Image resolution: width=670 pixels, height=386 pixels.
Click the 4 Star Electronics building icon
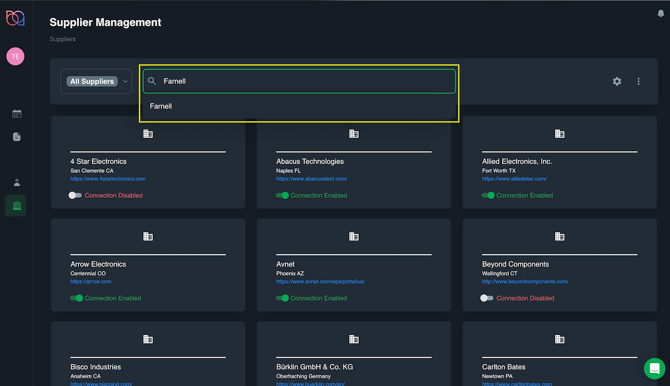(x=148, y=134)
